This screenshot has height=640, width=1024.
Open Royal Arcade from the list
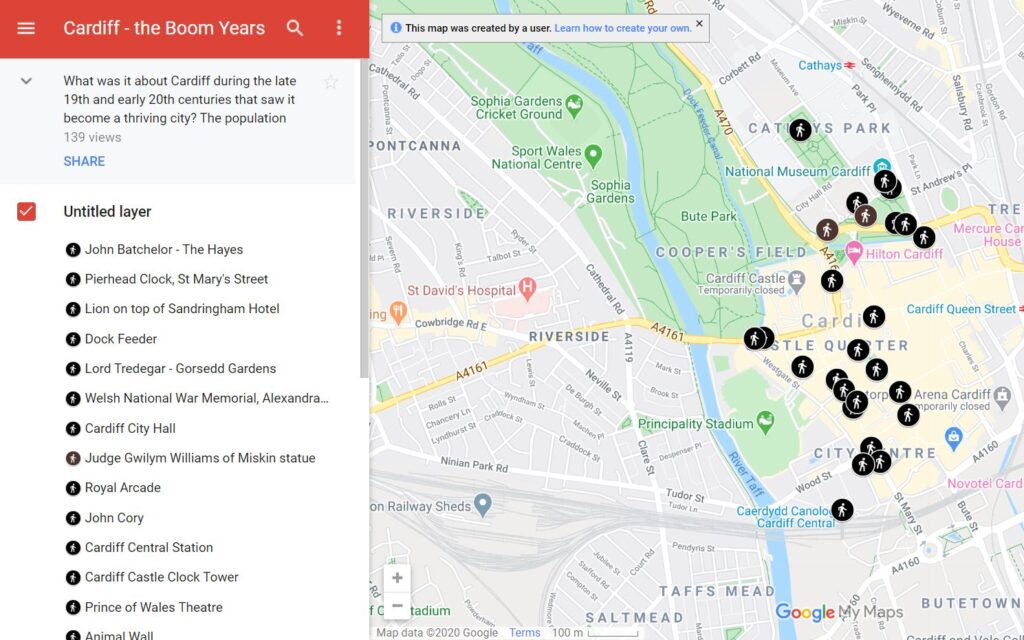coord(122,488)
